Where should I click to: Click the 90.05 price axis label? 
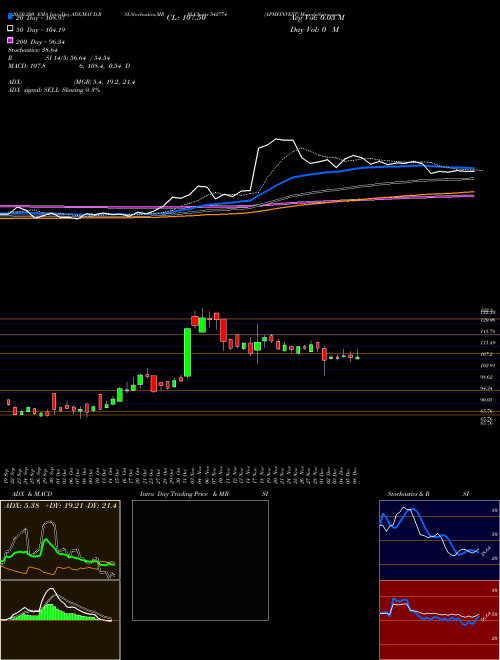(x=487, y=400)
